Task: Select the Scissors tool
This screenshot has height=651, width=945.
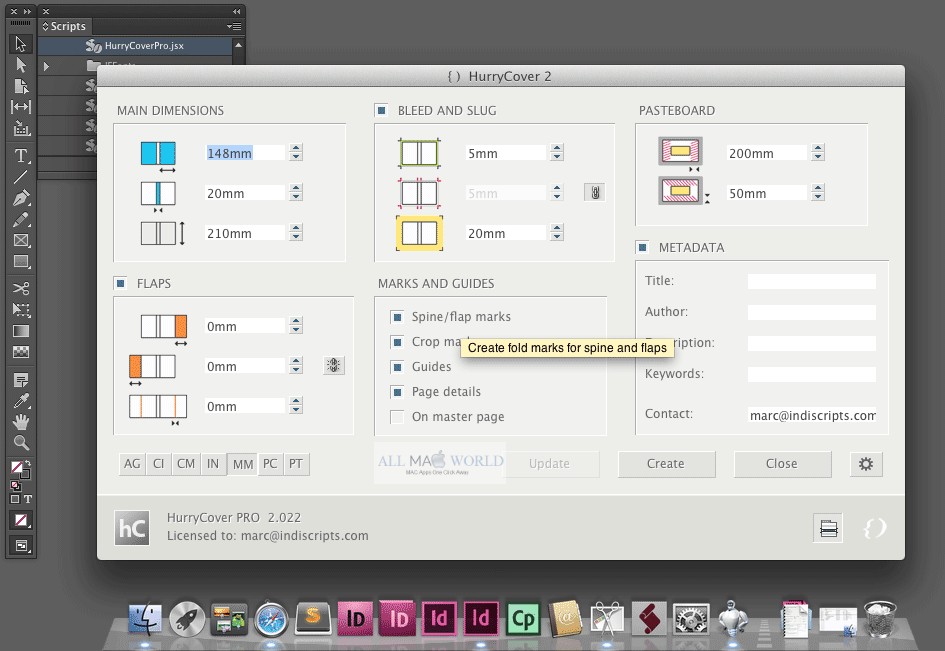Action: (20, 288)
